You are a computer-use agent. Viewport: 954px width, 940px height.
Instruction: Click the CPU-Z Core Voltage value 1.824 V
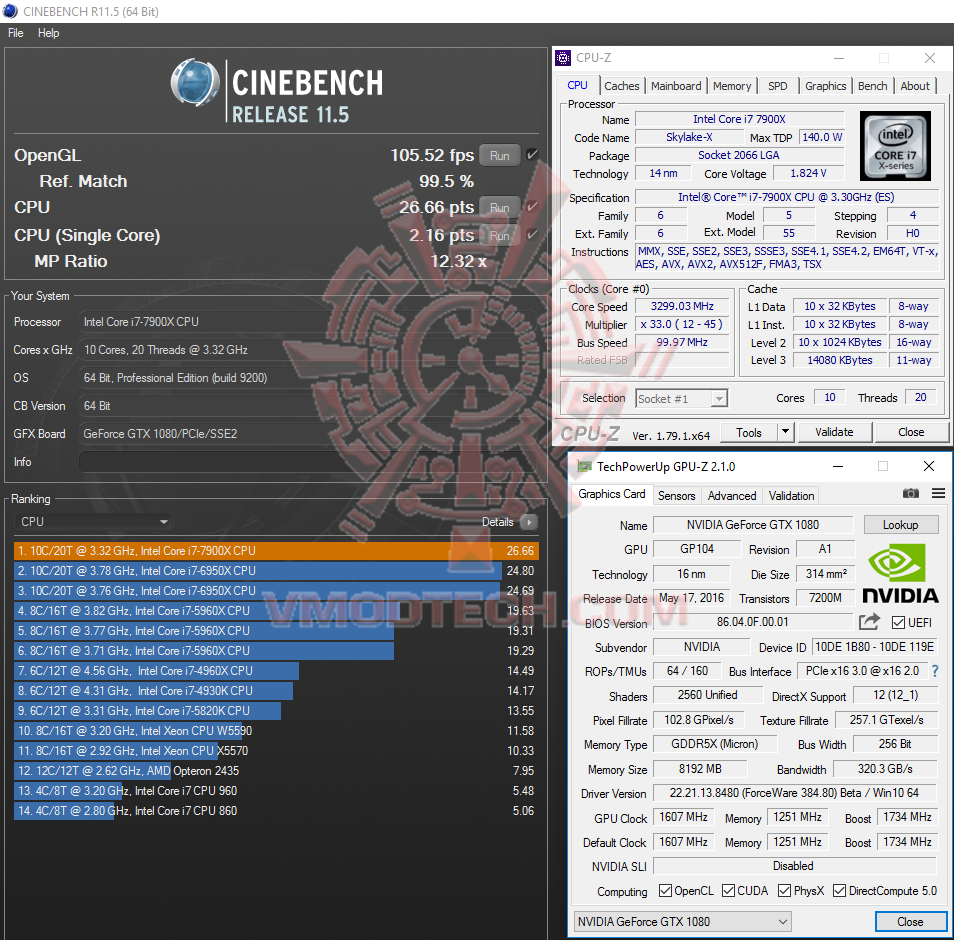[x=809, y=173]
